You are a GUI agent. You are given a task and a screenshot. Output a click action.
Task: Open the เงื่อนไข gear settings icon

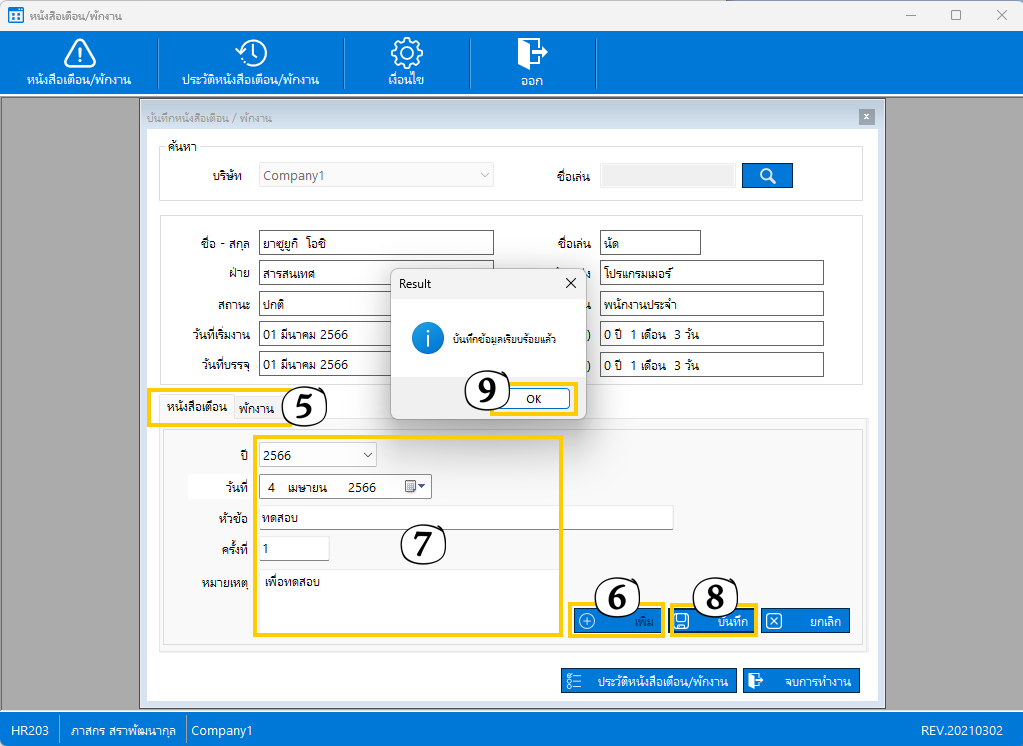407,53
